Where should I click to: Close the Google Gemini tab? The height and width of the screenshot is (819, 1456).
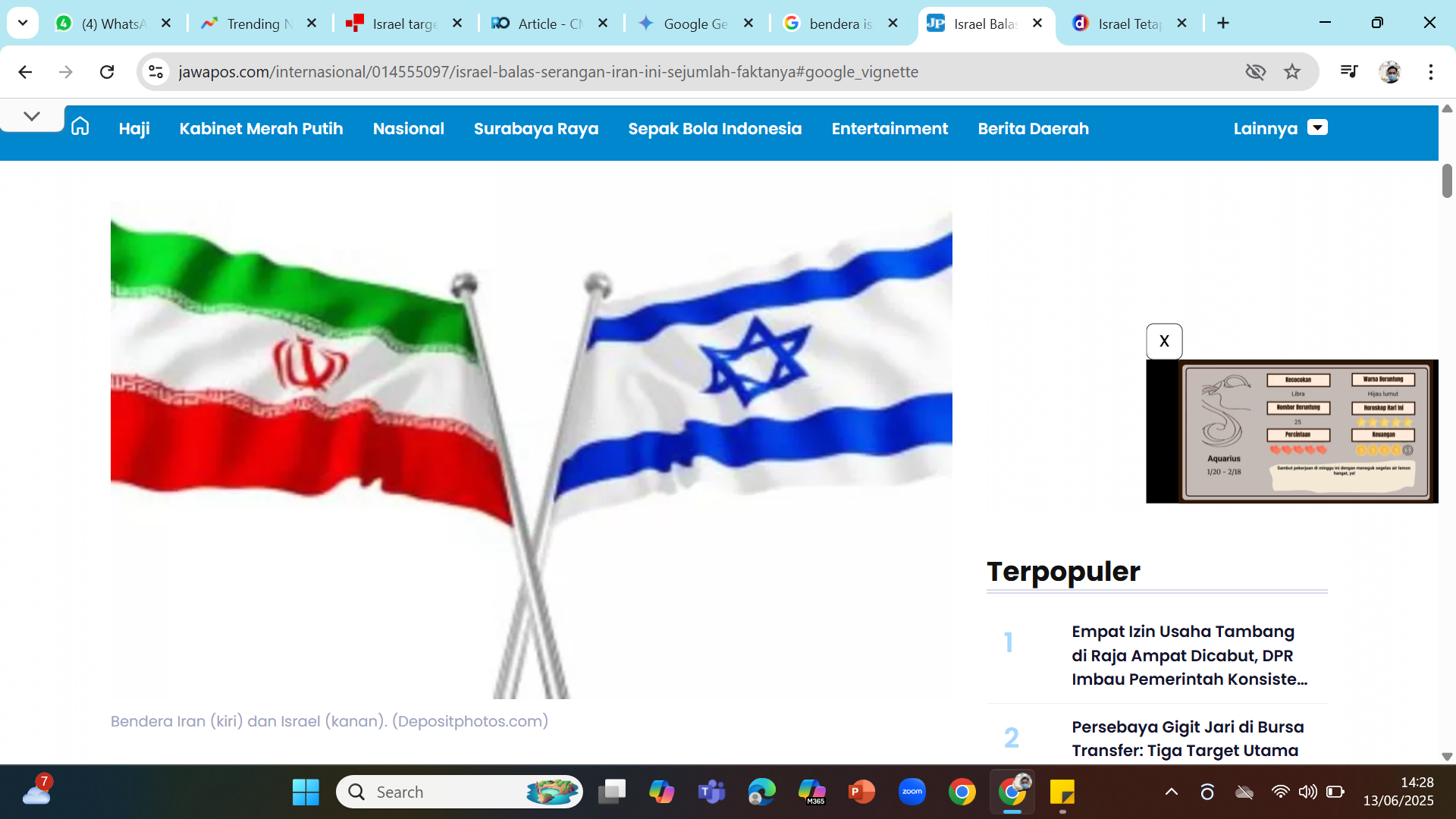click(748, 24)
